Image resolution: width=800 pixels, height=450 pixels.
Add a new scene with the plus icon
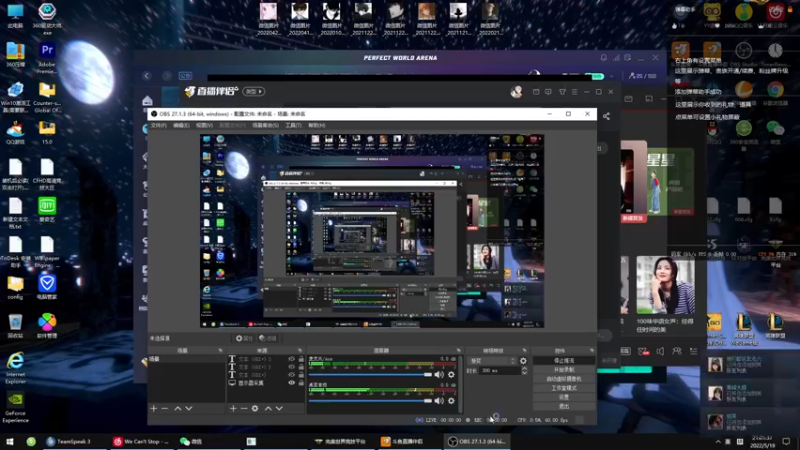point(154,409)
